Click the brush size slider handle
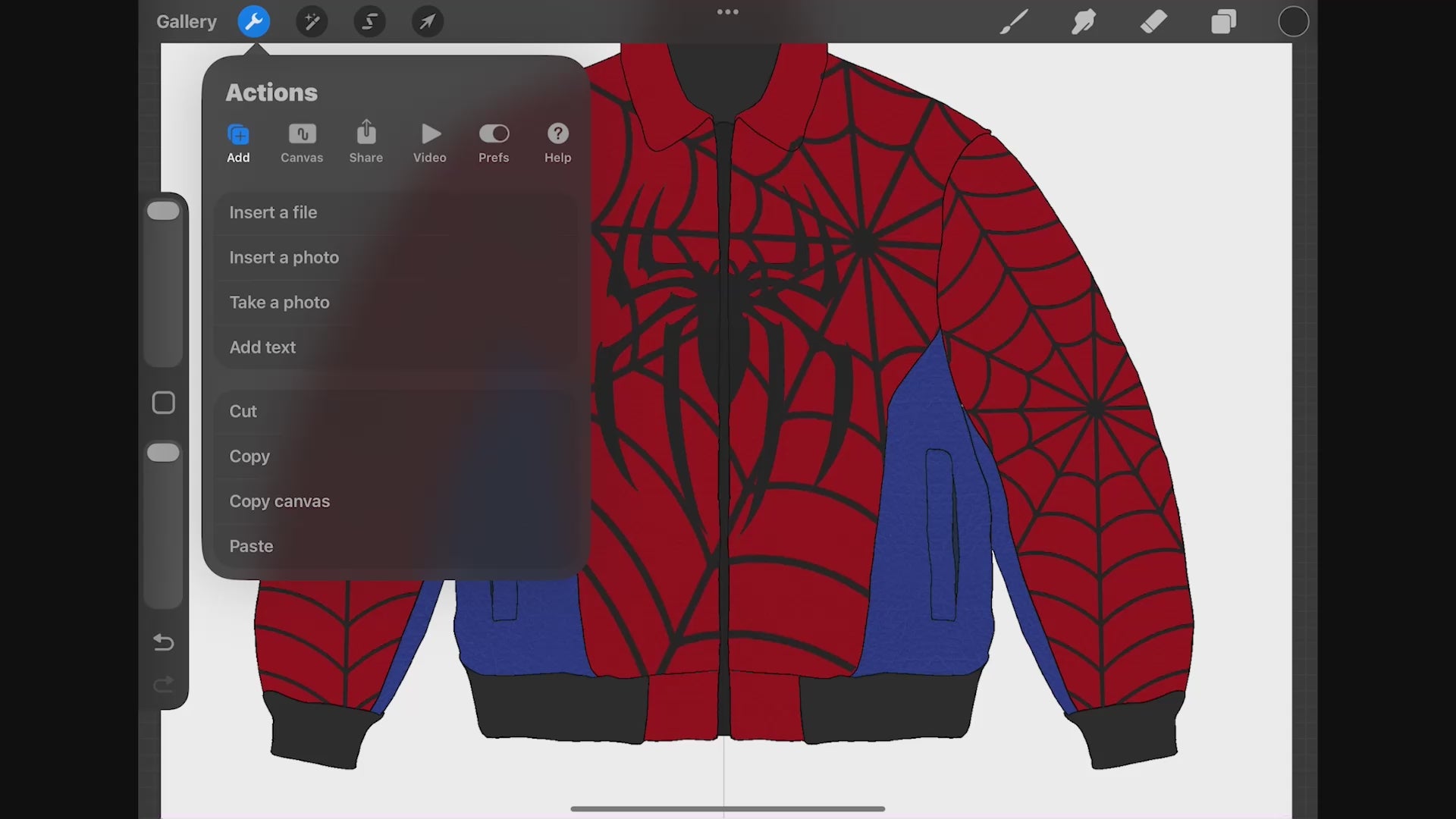The image size is (1456, 819). 163,211
